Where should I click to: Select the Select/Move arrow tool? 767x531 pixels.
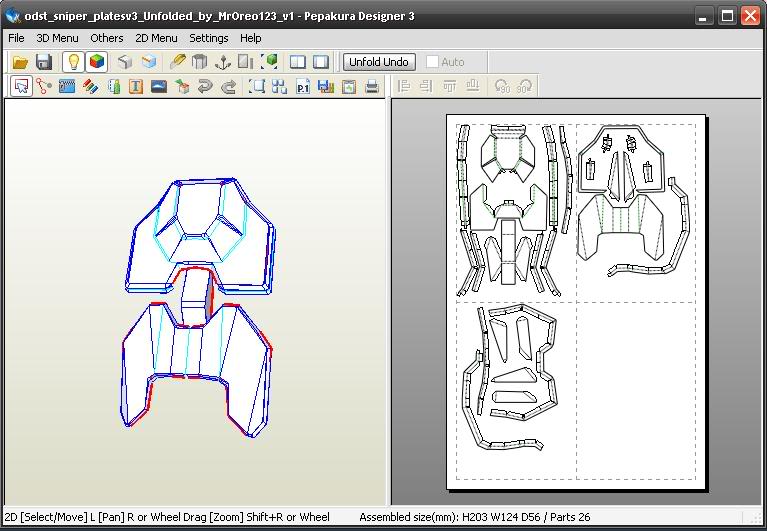[x=22, y=87]
